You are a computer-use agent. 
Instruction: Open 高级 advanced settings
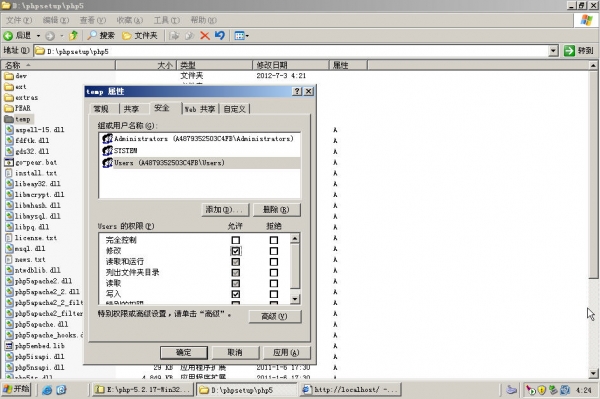tap(274, 316)
